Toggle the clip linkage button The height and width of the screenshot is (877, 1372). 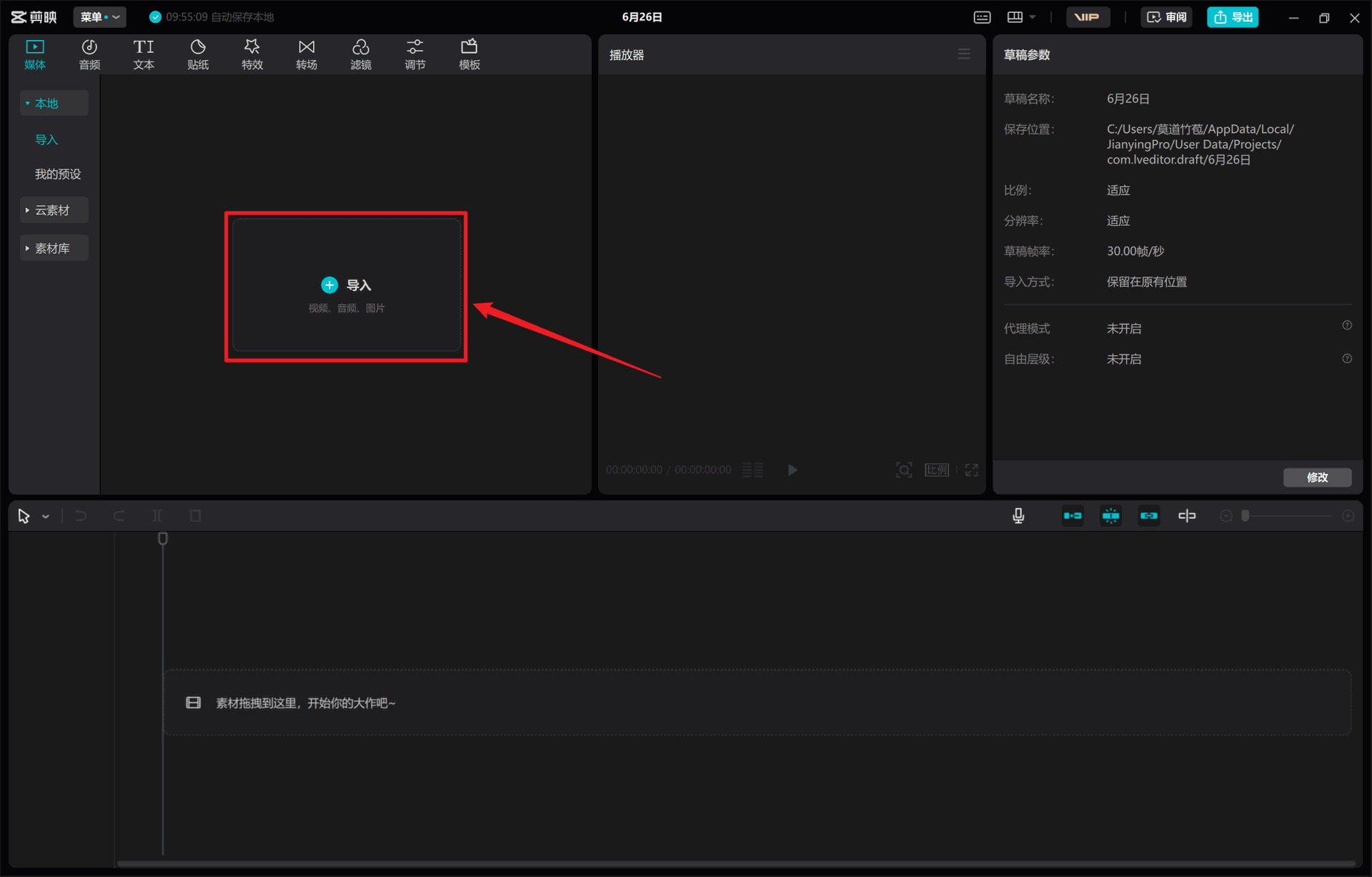pyautogui.click(x=1148, y=515)
